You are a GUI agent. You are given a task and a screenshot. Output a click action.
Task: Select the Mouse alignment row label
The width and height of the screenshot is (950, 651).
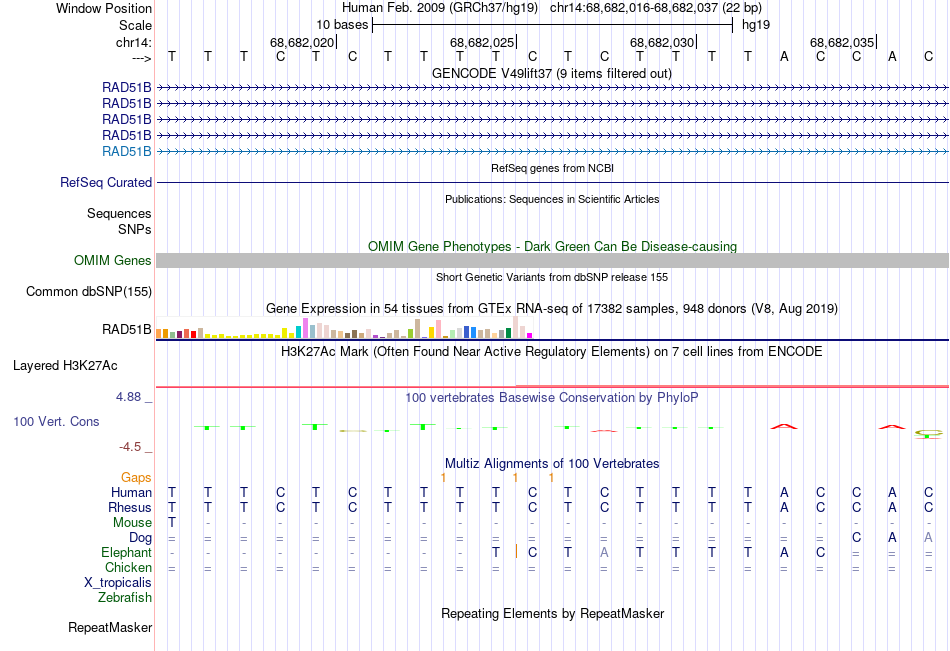pos(132,522)
